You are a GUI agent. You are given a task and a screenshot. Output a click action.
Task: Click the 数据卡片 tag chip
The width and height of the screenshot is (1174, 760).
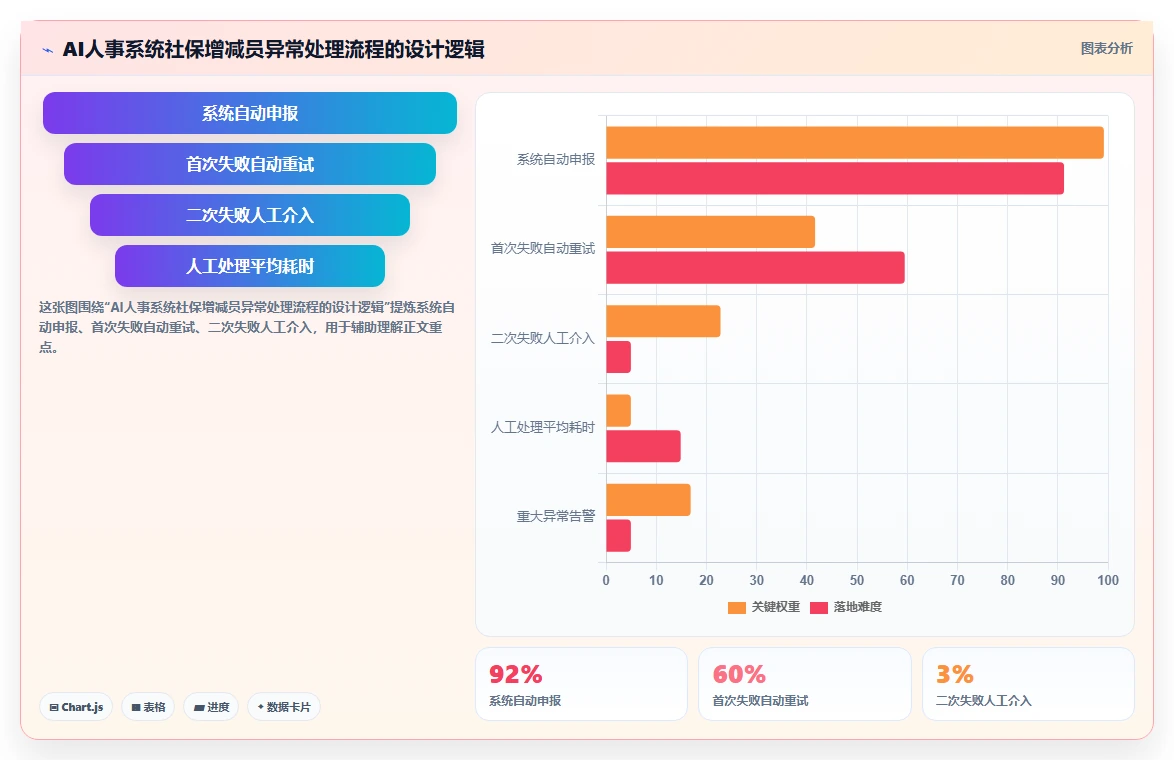click(x=284, y=707)
